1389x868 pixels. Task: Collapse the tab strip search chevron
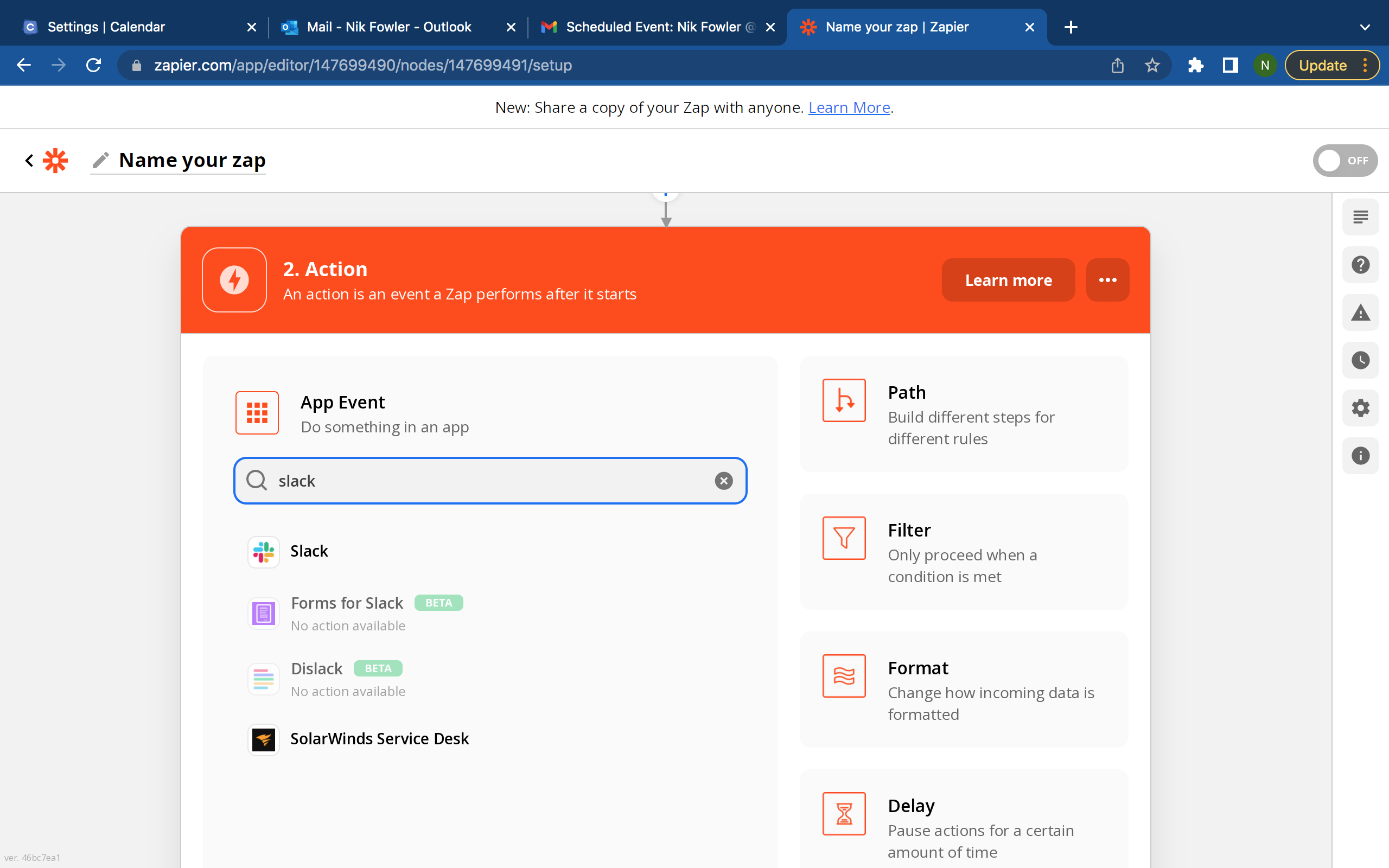pos(1365,27)
